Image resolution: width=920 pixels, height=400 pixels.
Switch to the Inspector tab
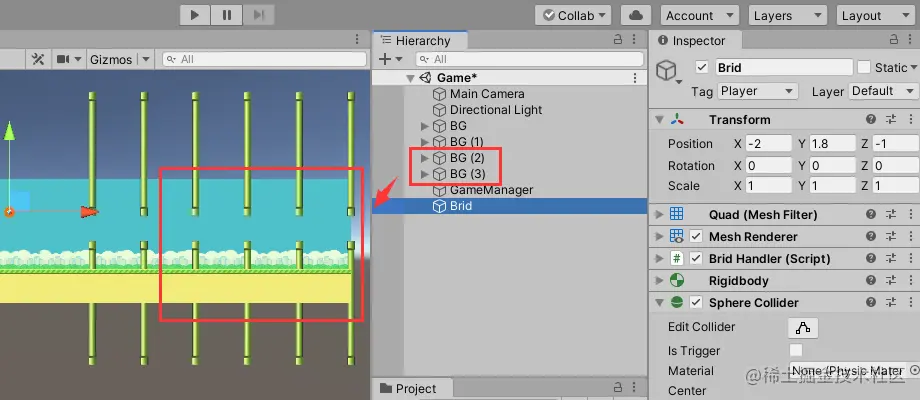pyautogui.click(x=696, y=40)
